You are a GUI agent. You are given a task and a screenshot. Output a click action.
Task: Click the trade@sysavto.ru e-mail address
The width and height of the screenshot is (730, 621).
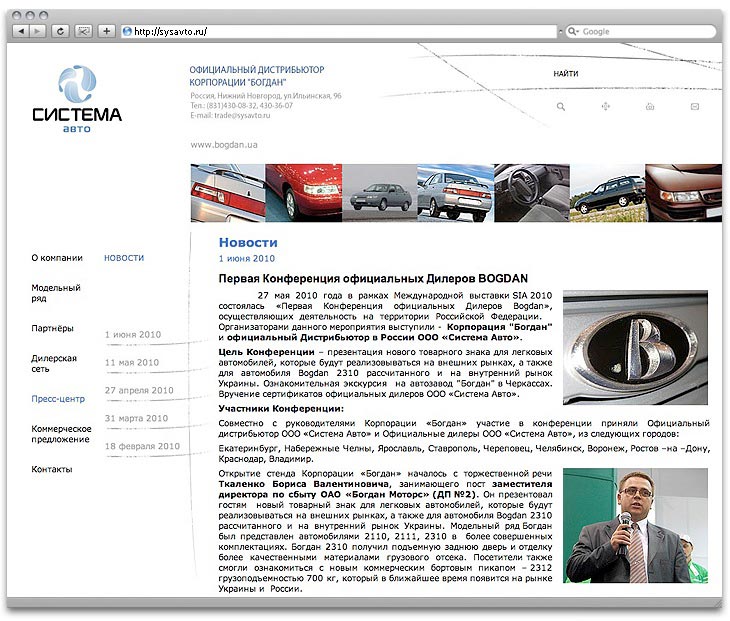[242, 115]
